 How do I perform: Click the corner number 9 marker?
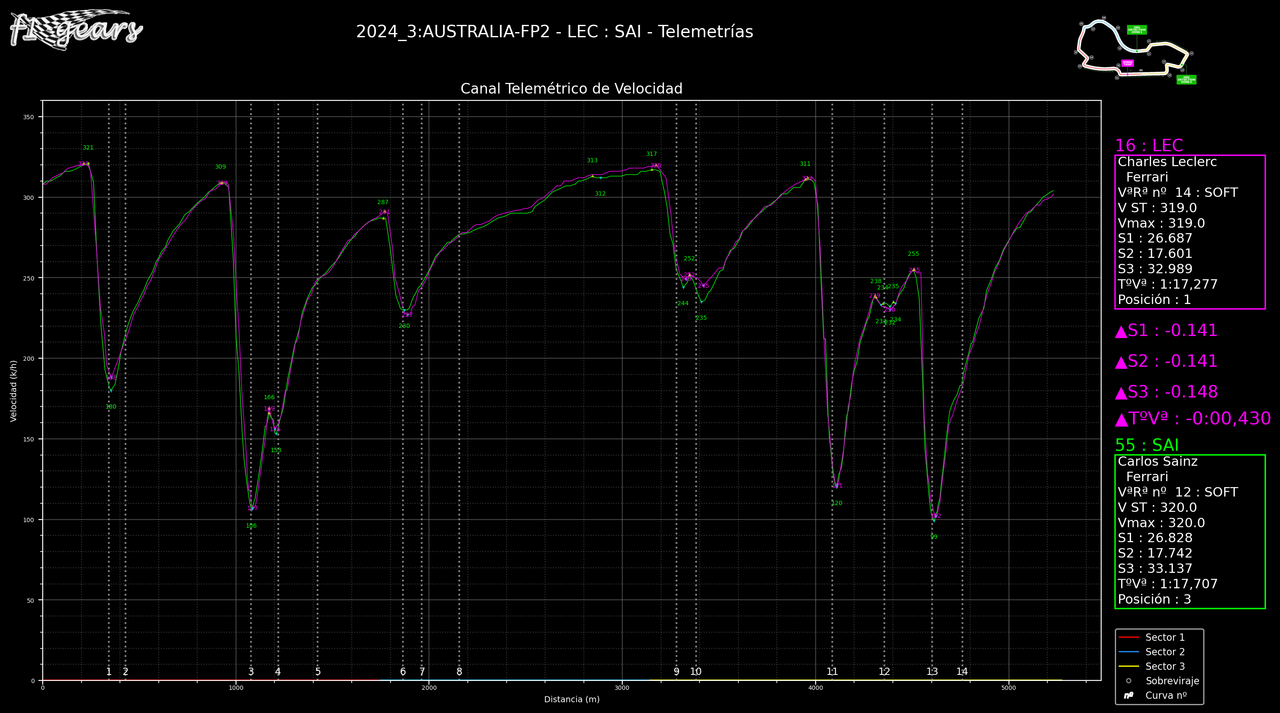pyautogui.click(x=677, y=671)
